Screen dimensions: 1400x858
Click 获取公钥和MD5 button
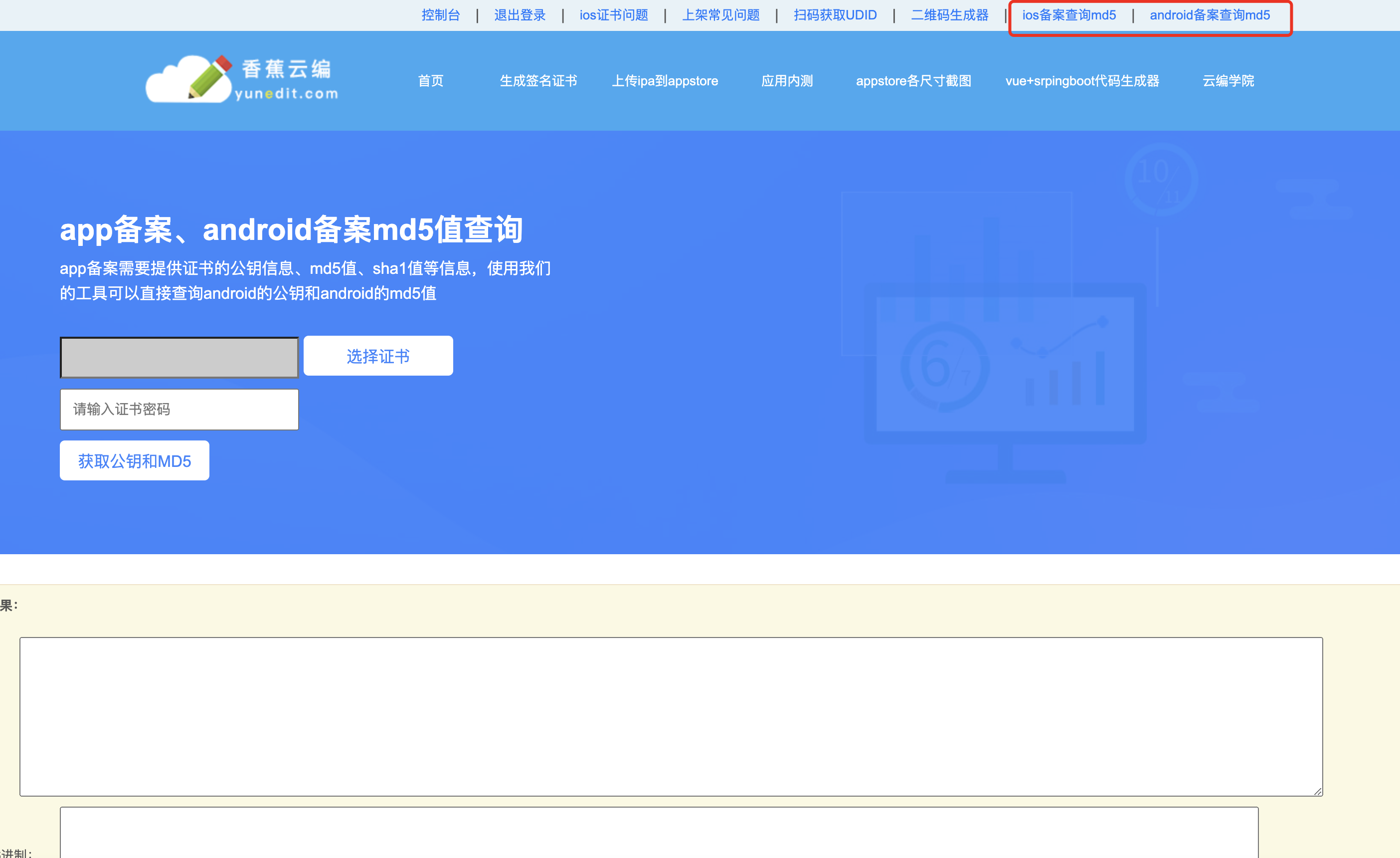[135, 460]
